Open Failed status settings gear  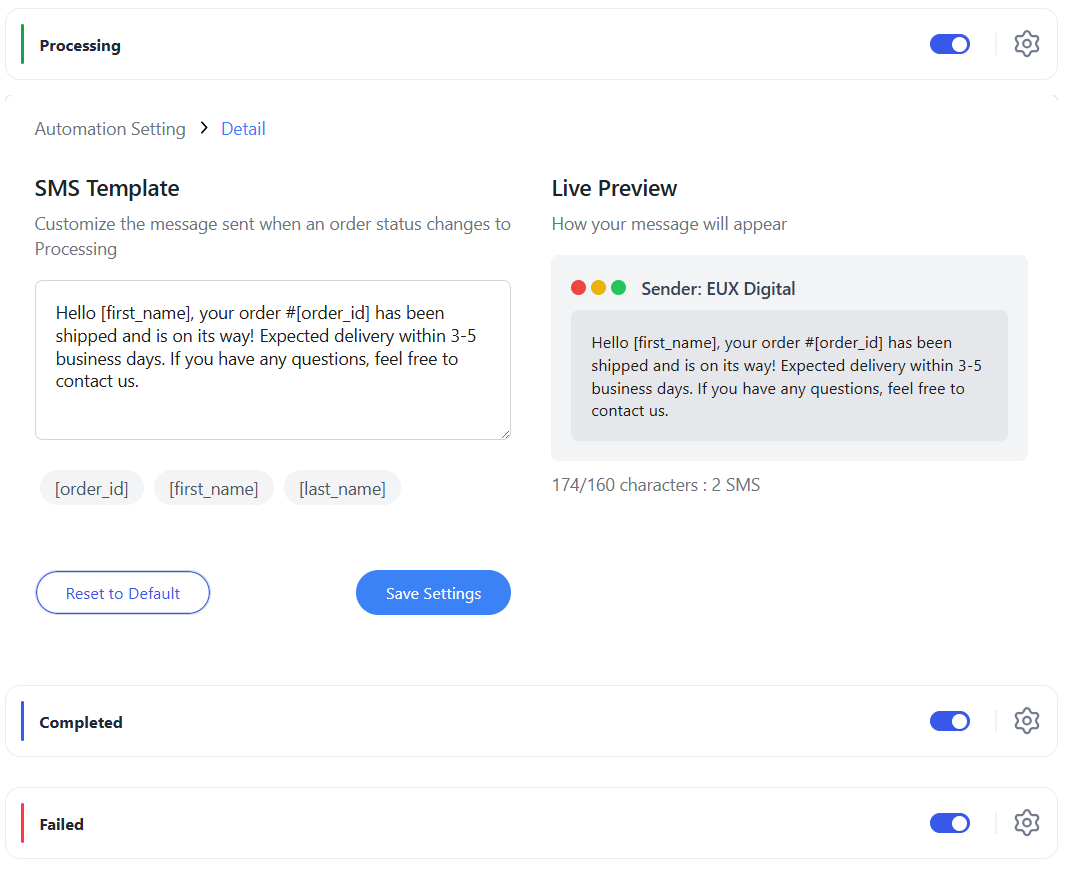1026,823
